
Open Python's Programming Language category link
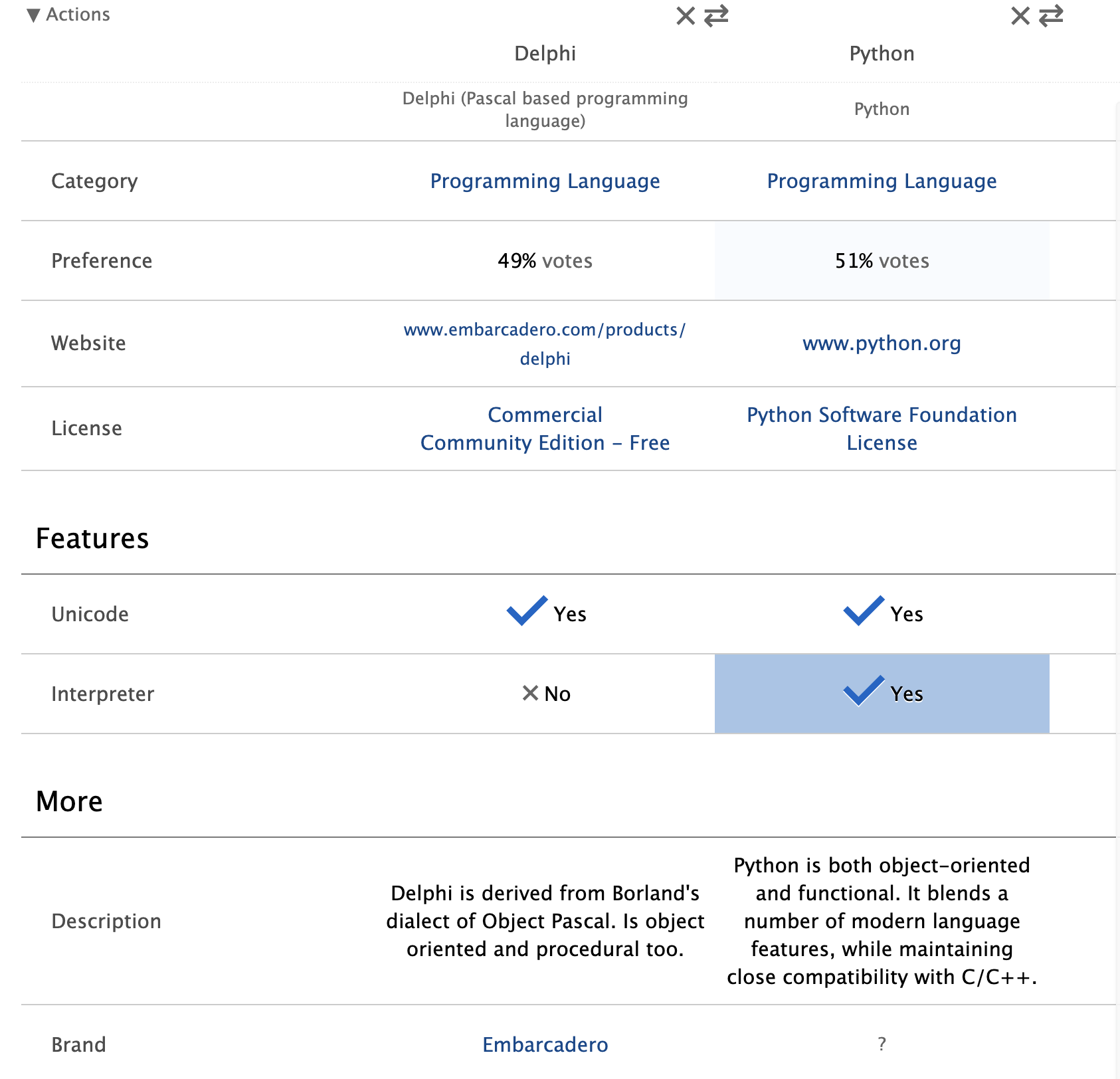[882, 181]
